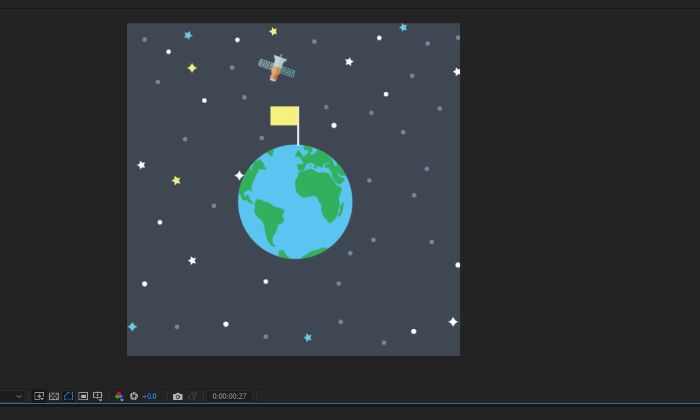Click the dimmed Show Snapshot icon
The width and height of the screenshot is (700, 420).
192,396
